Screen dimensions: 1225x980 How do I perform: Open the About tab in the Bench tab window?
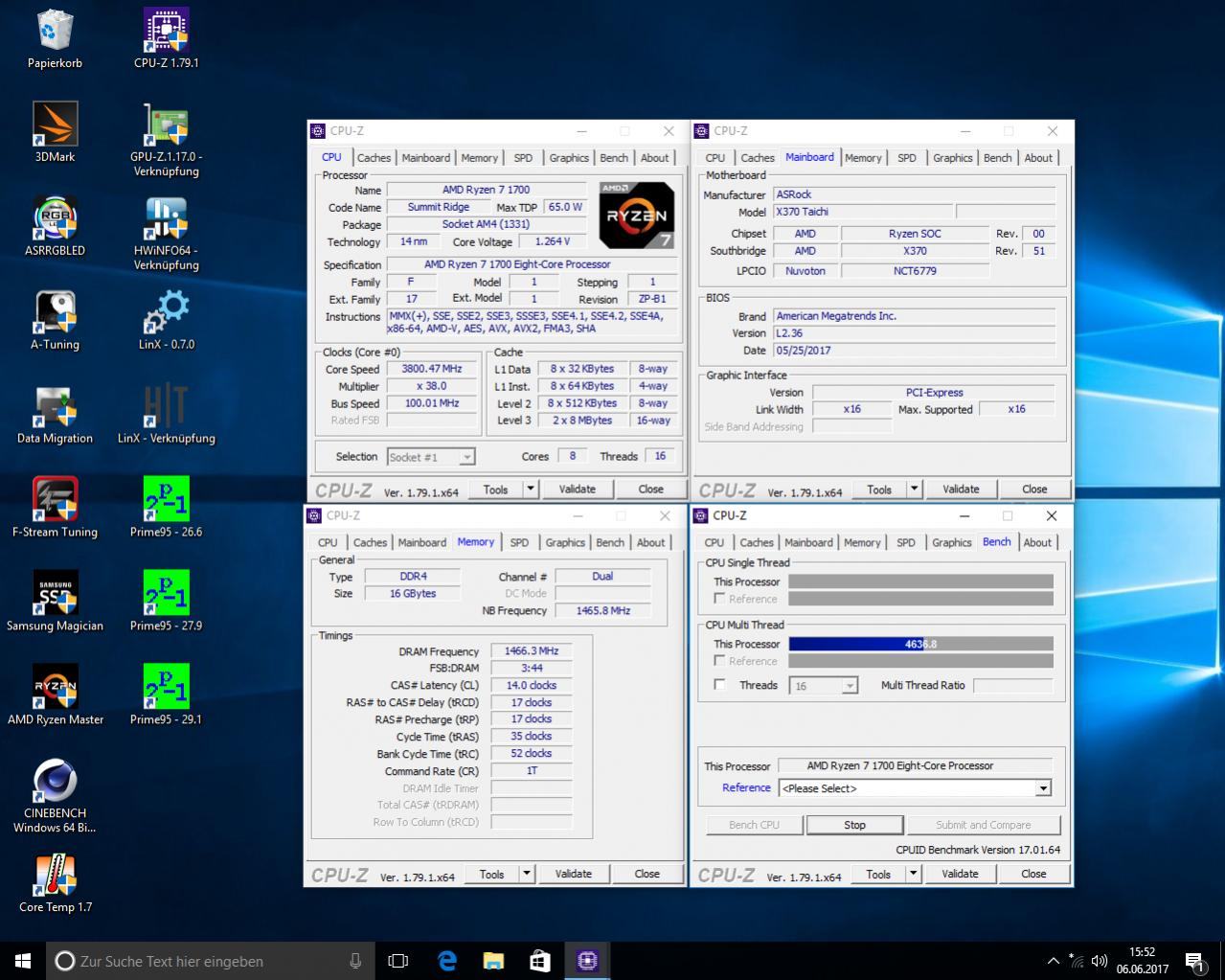[1037, 542]
